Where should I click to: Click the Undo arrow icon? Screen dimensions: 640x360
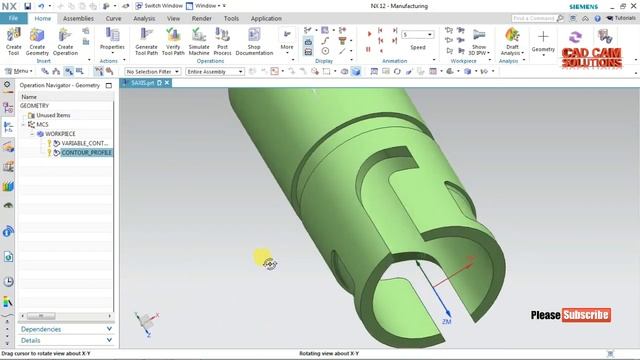pyautogui.click(x=41, y=6)
